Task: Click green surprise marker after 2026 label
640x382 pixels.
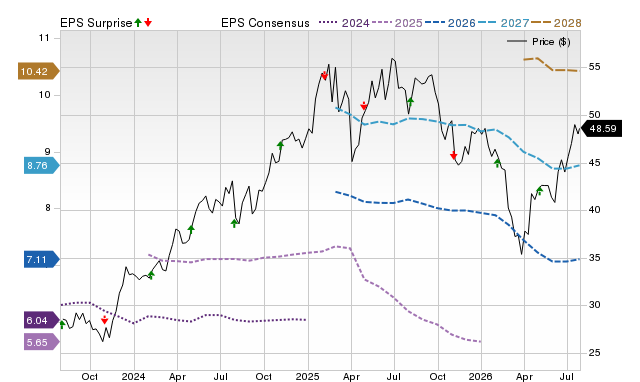Action: tap(497, 163)
